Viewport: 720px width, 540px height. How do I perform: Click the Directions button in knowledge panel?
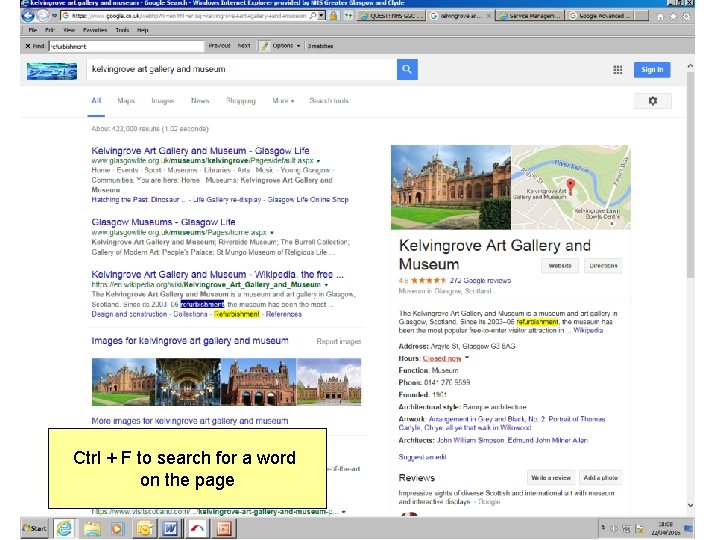(x=603, y=266)
